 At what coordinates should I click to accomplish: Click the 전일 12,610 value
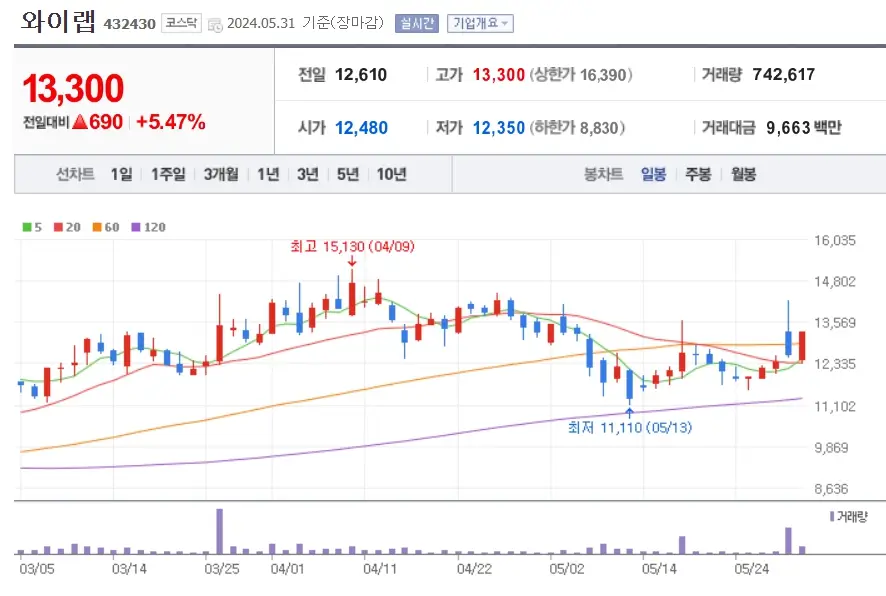pos(361,75)
